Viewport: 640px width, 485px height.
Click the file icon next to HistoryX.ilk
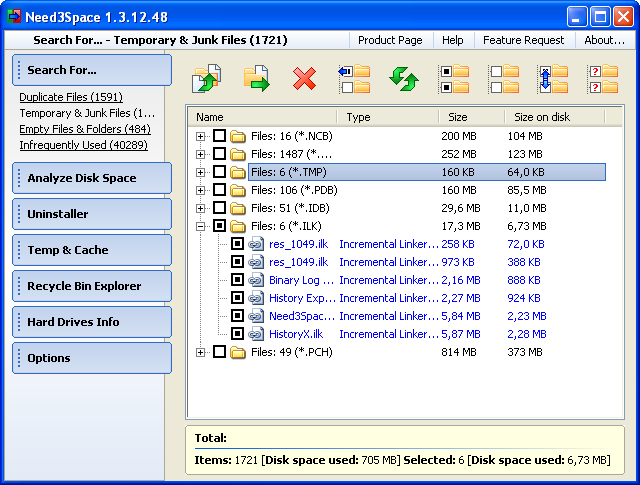pos(256,334)
